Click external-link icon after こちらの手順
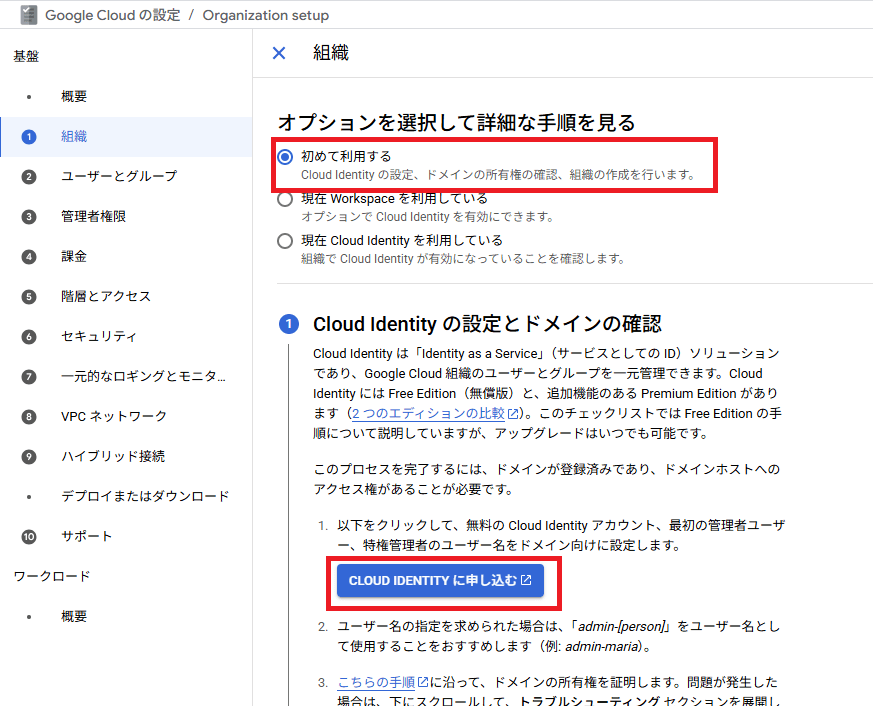 click(x=423, y=682)
